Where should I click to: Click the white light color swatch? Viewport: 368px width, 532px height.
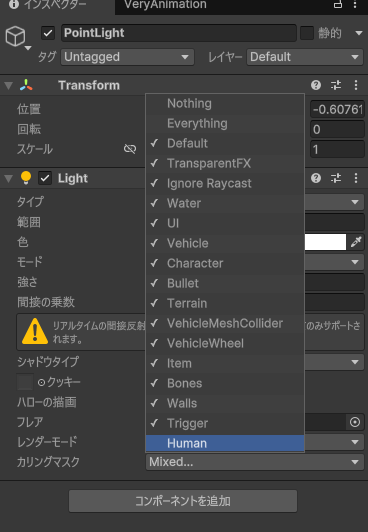(325, 242)
